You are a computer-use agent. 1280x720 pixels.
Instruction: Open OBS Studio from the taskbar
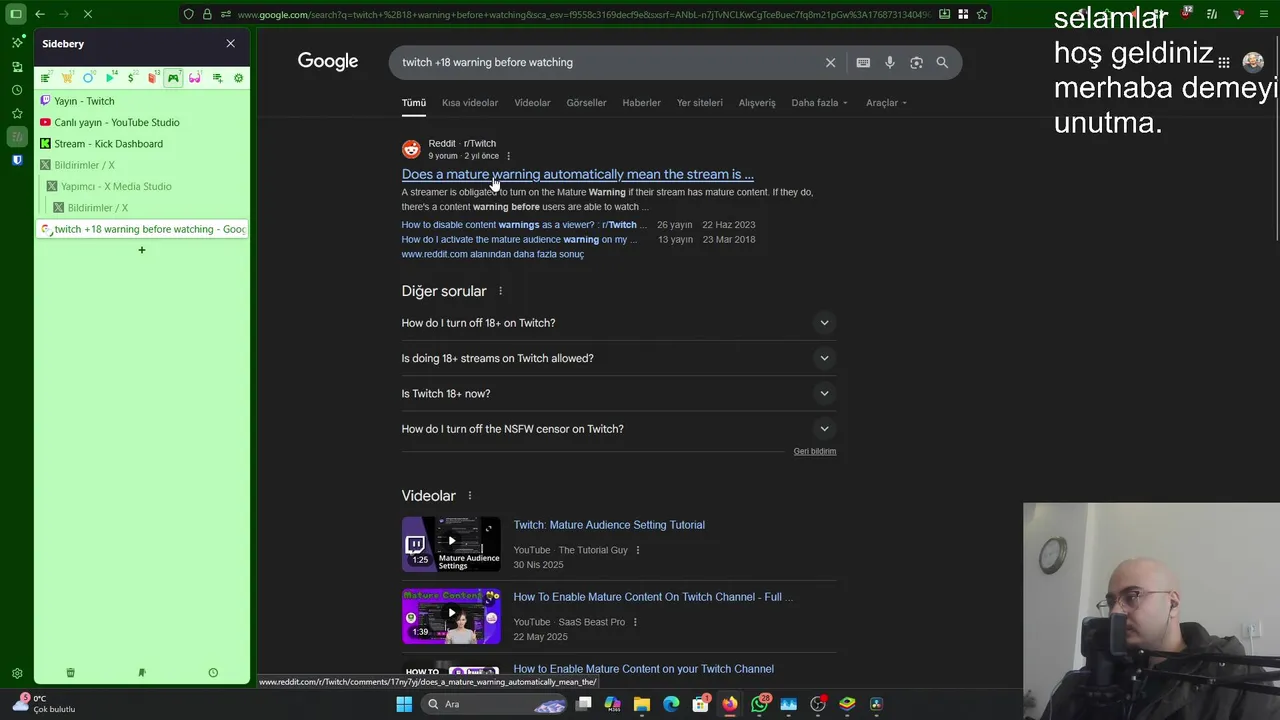coord(818,704)
